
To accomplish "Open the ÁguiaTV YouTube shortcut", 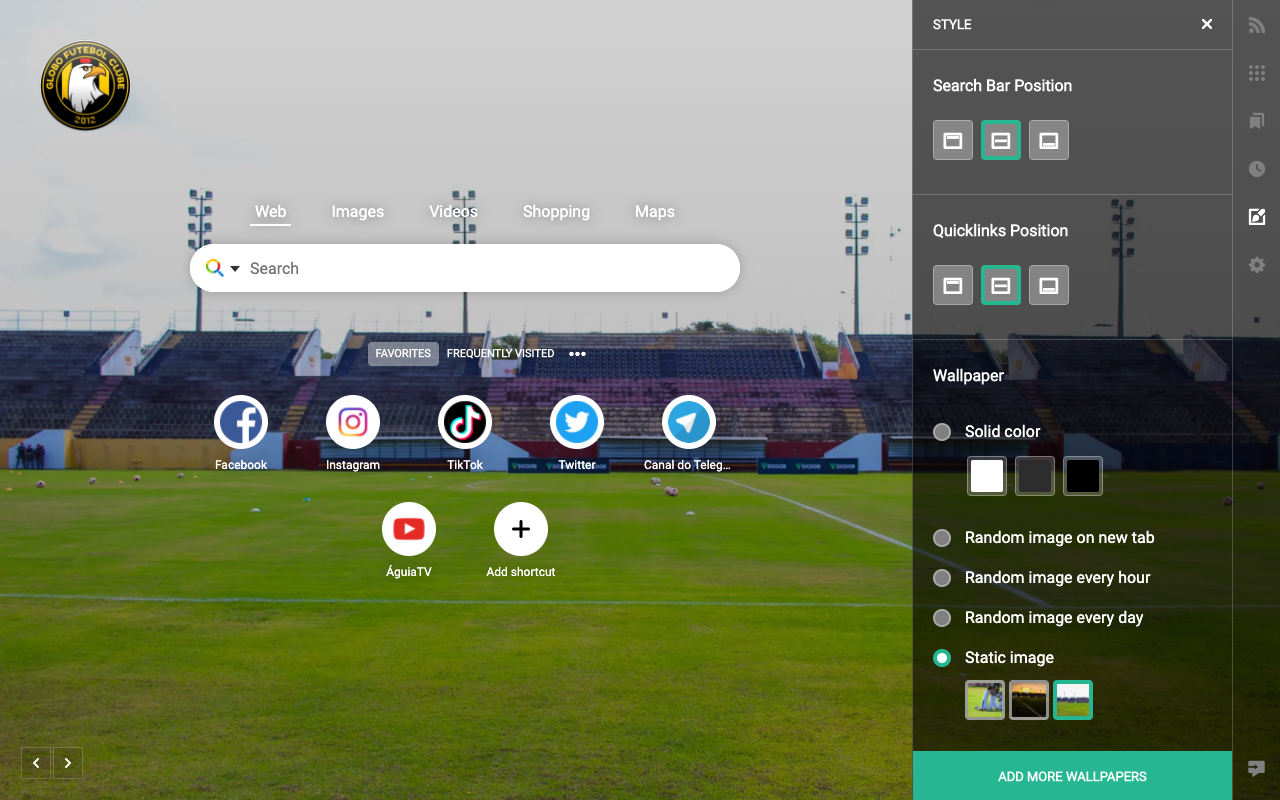I will click(409, 529).
